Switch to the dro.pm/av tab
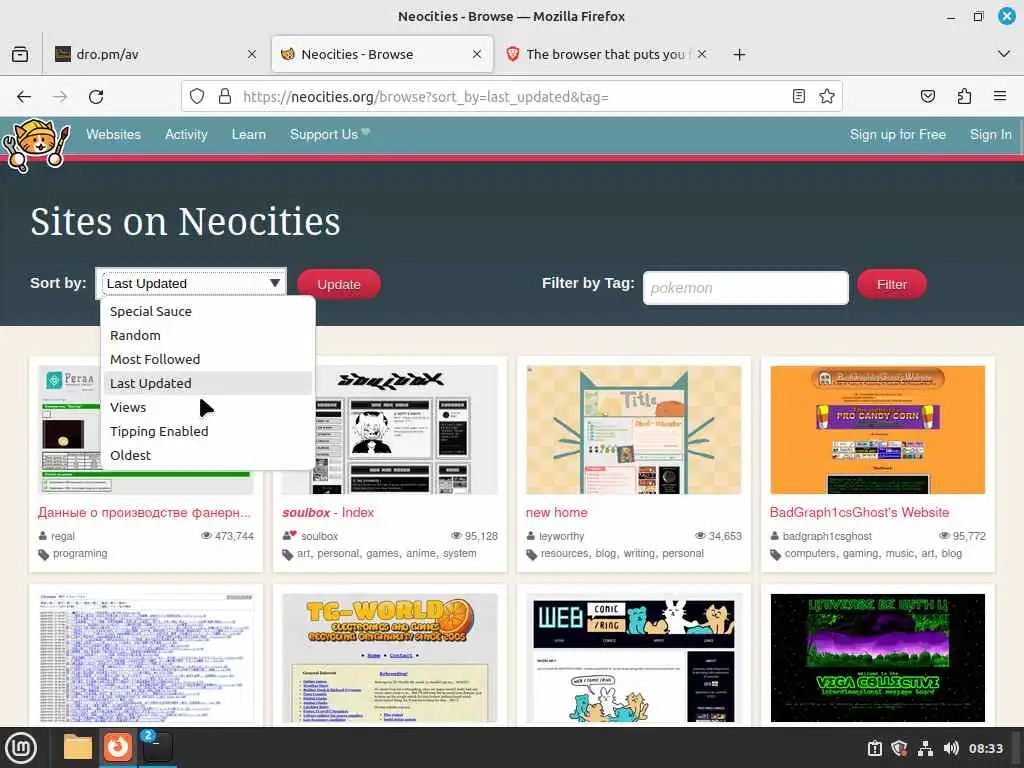This screenshot has width=1024, height=768. [x=157, y=54]
